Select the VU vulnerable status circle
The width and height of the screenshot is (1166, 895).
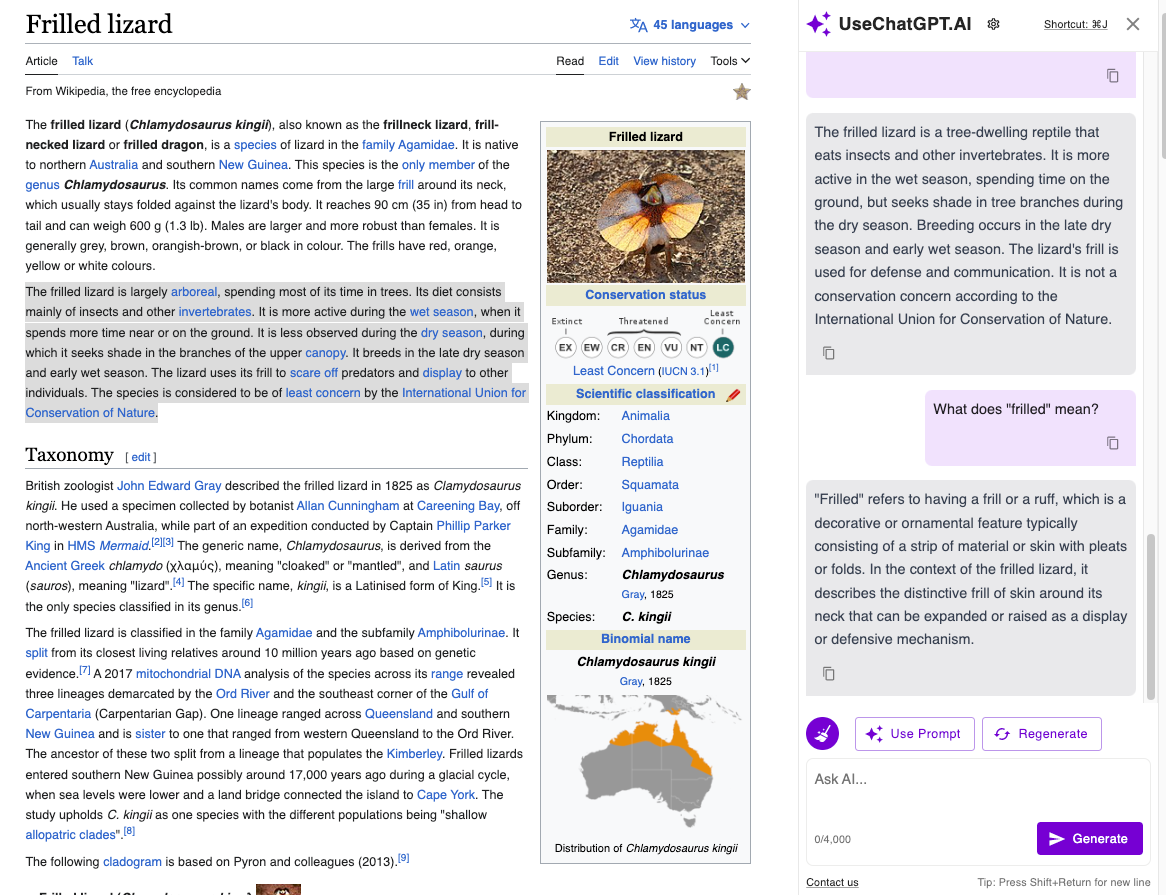pyautogui.click(x=670, y=347)
